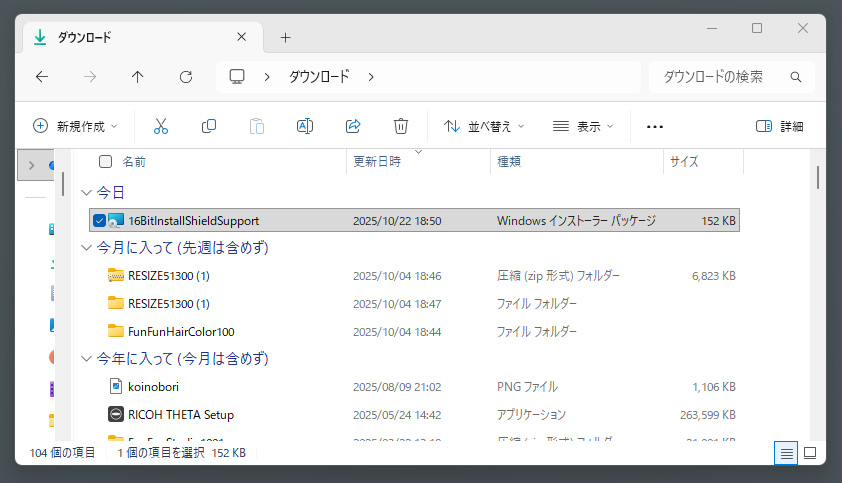Open the 表示 view dropdown

[x=583, y=126]
